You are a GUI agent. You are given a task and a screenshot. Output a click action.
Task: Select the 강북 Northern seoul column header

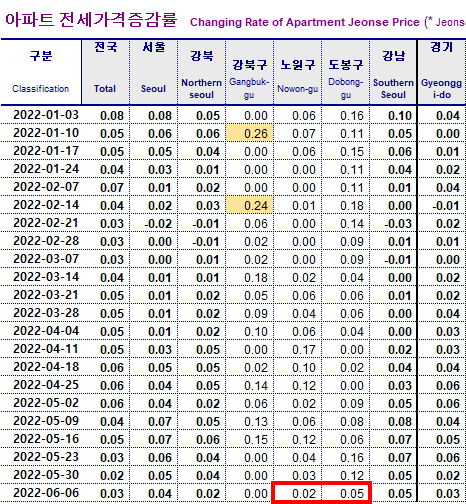point(202,72)
